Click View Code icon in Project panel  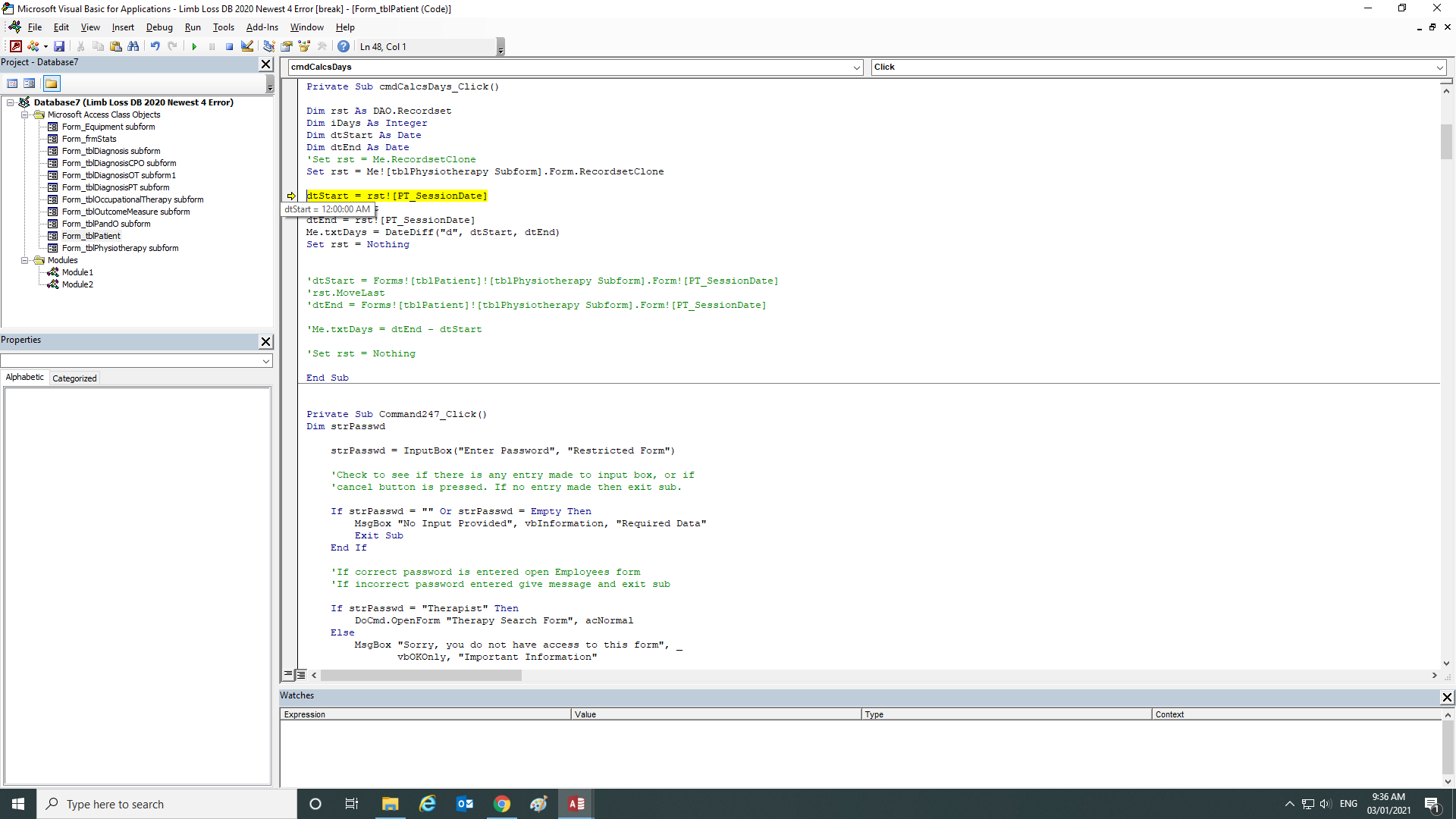pyautogui.click(x=12, y=83)
